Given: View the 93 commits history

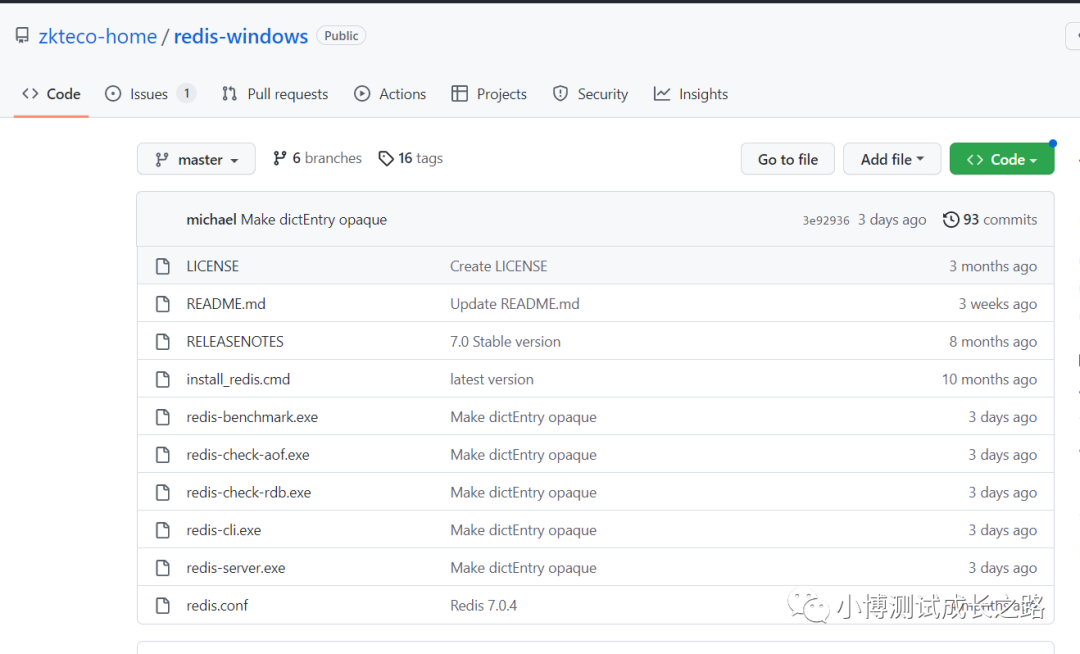Looking at the screenshot, I should tap(990, 220).
